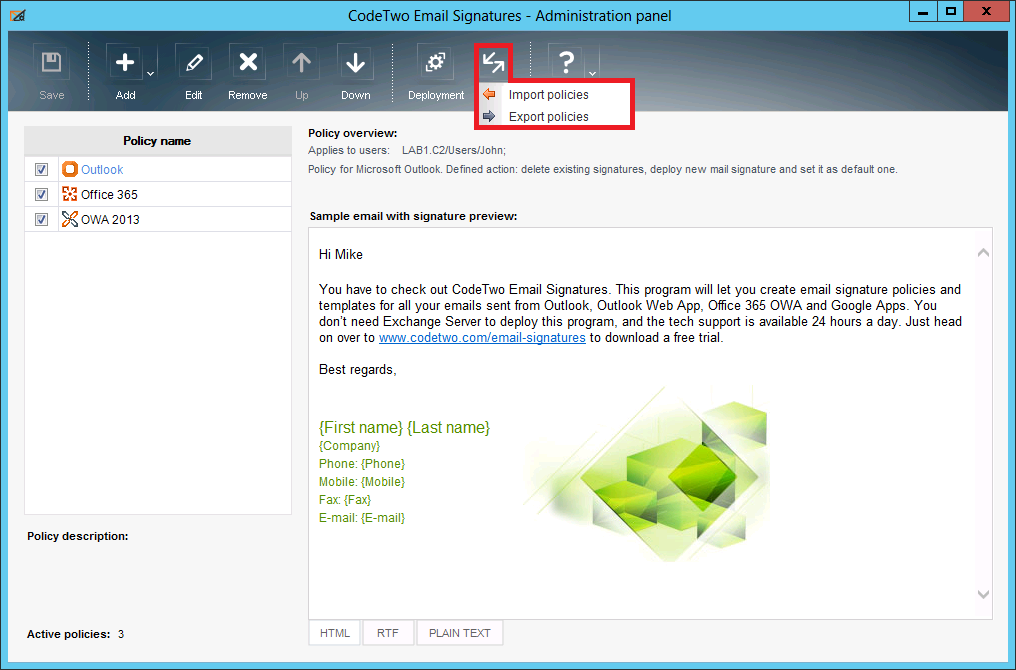Switch preview to the PLAIN TEXT tab
This screenshot has width=1016, height=670.
[459, 633]
